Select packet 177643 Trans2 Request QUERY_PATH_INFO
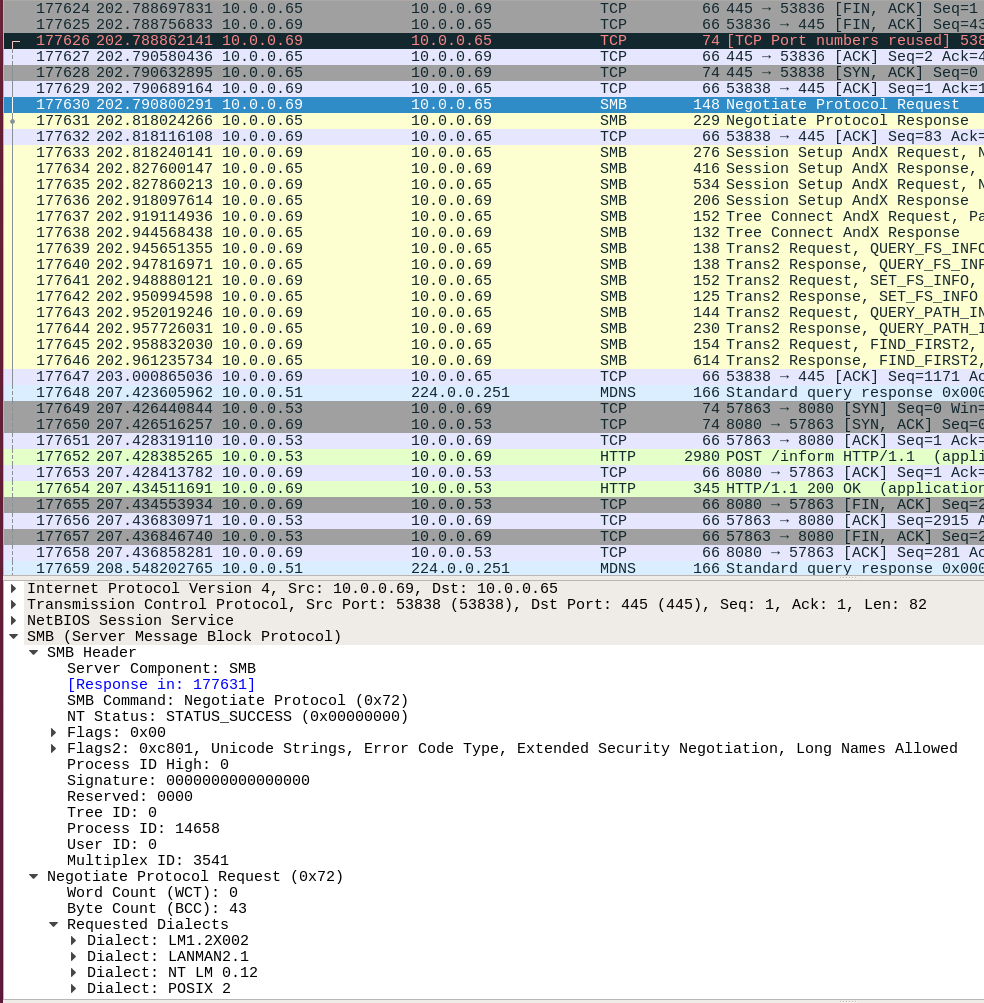The width and height of the screenshot is (984, 1003). pos(494,312)
